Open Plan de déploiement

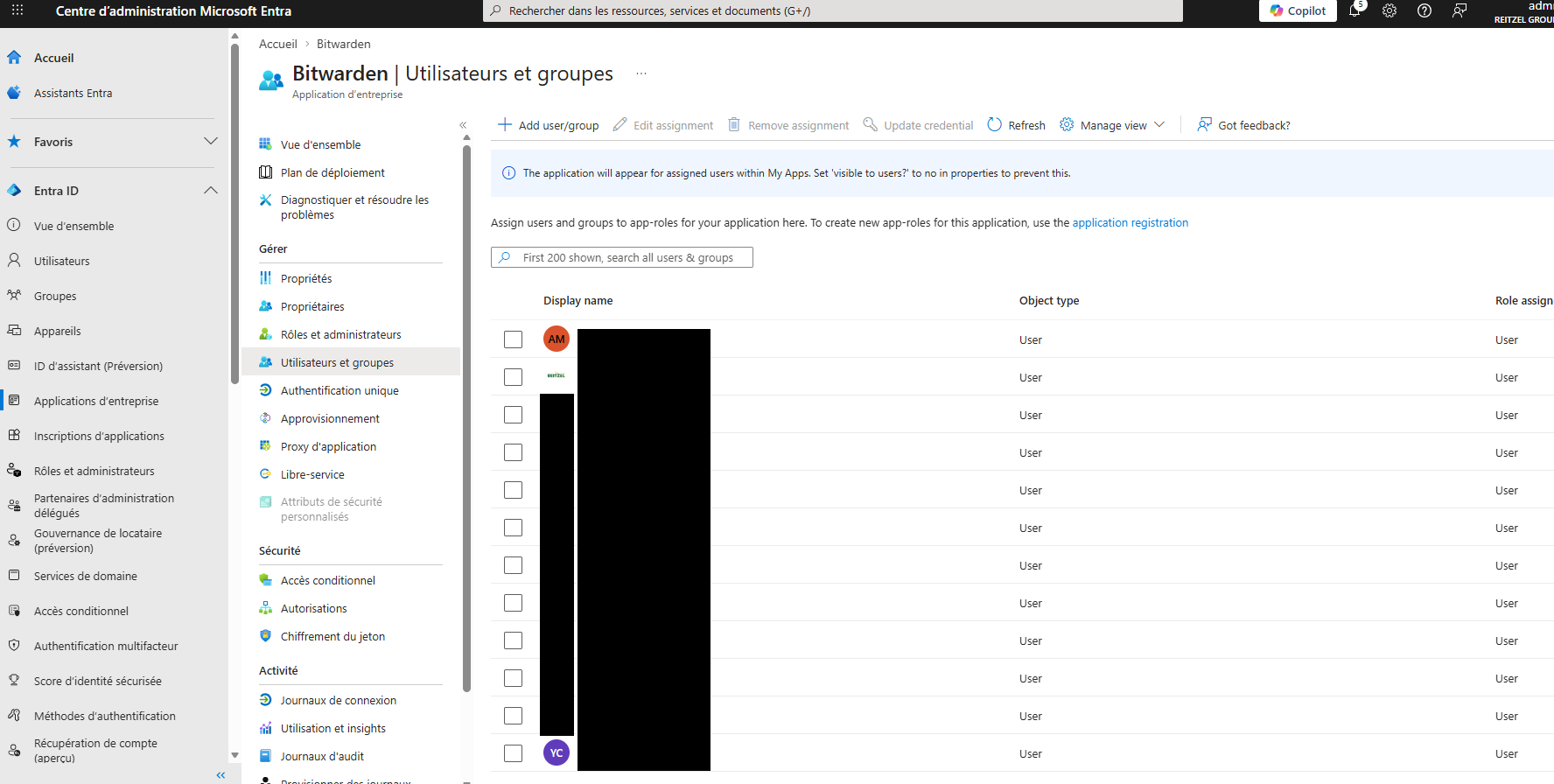pyautogui.click(x=332, y=172)
